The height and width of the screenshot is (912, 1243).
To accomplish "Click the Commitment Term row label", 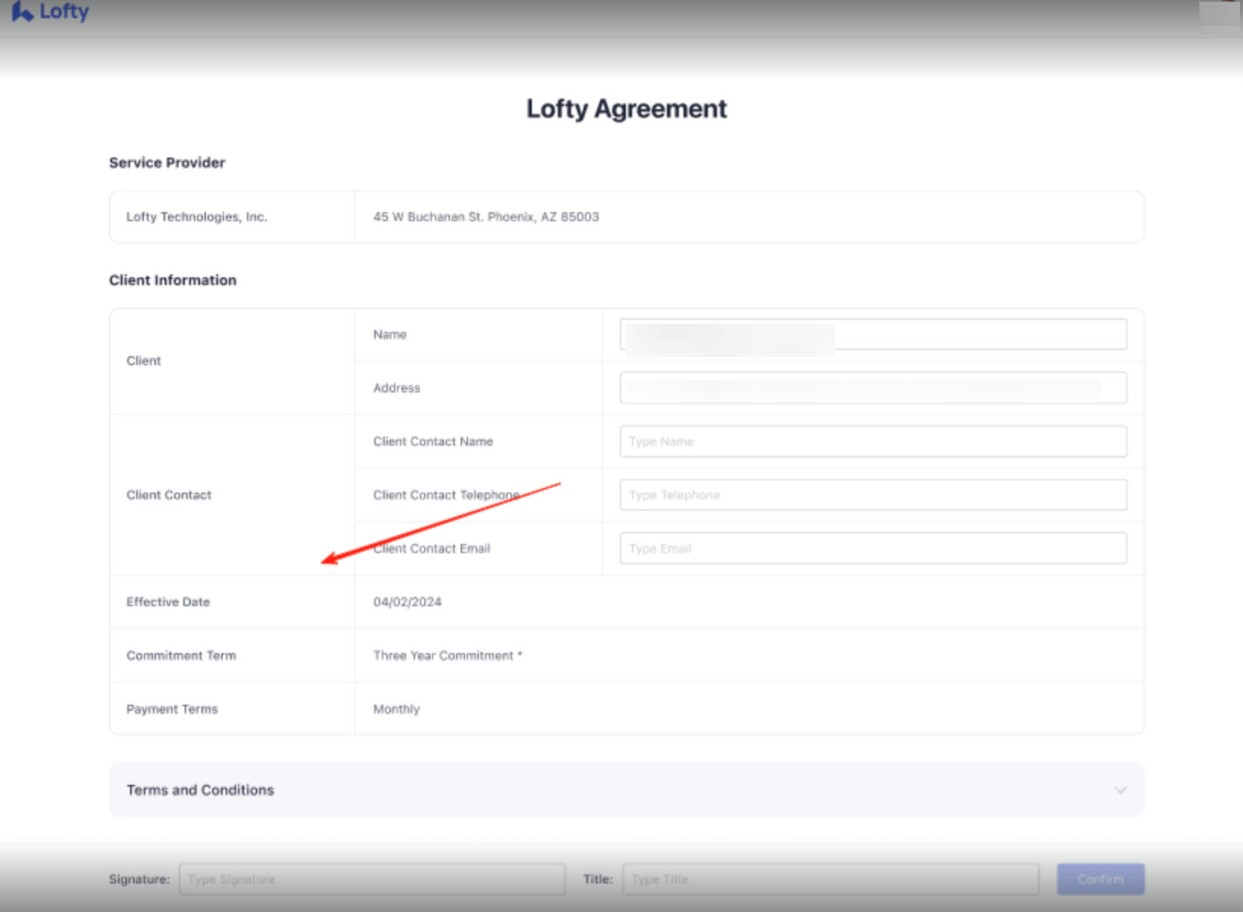I will coord(181,656).
